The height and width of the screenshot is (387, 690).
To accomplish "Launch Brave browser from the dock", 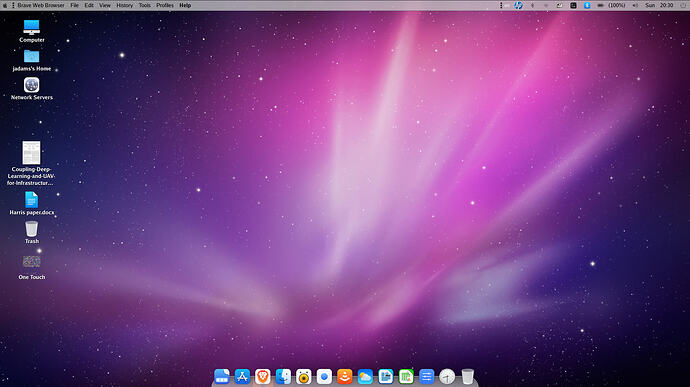I will [x=263, y=376].
